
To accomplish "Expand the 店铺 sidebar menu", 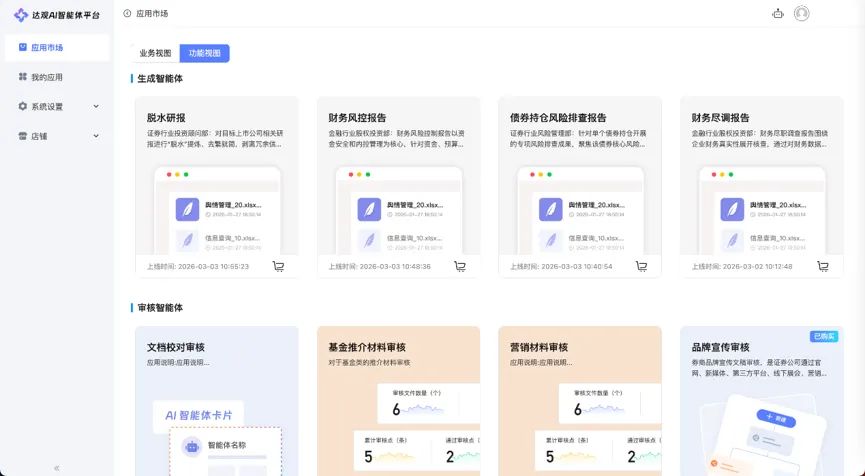I will pos(57,136).
